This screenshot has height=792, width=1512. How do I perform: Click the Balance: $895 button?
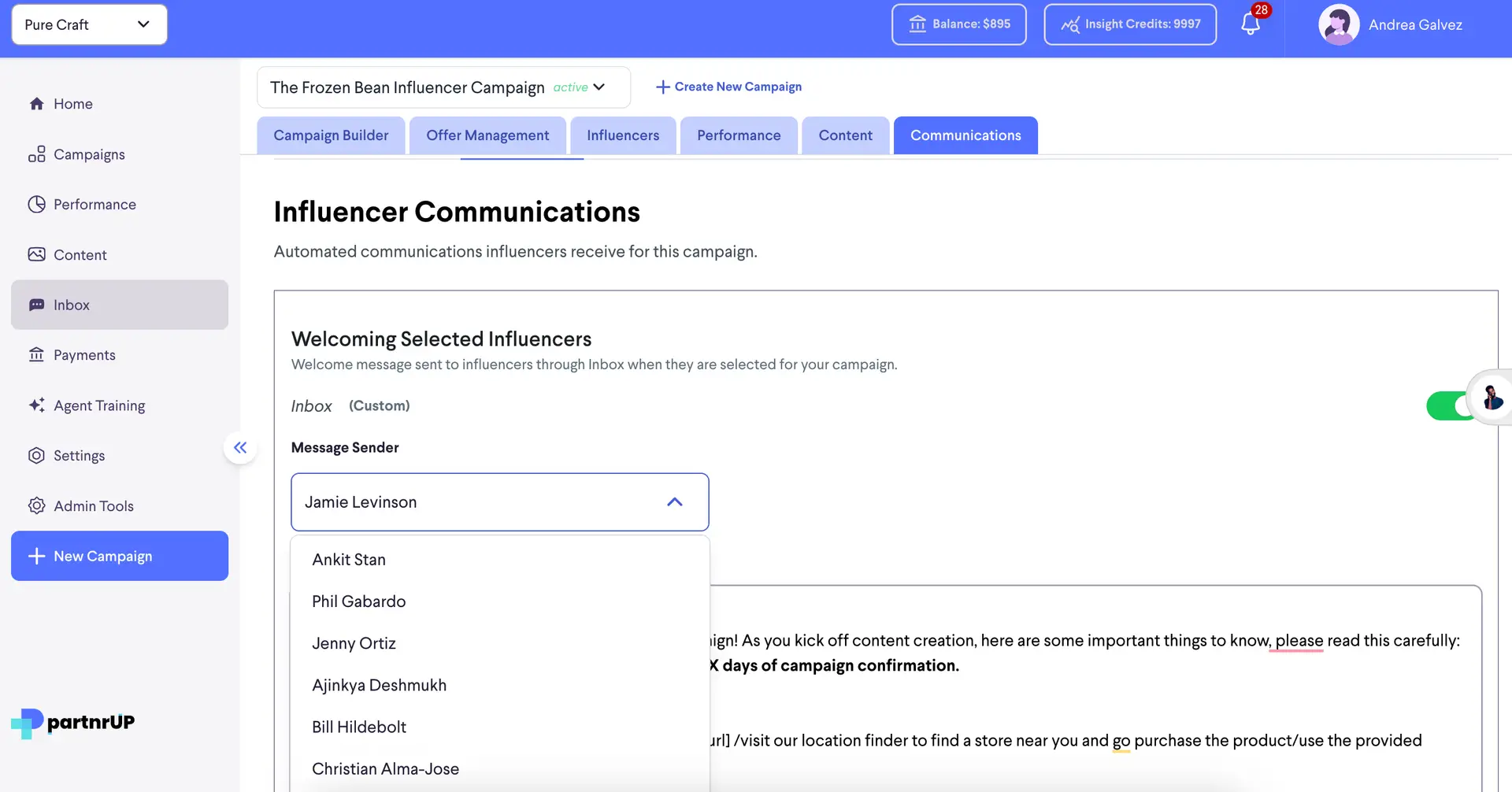pyautogui.click(x=959, y=24)
